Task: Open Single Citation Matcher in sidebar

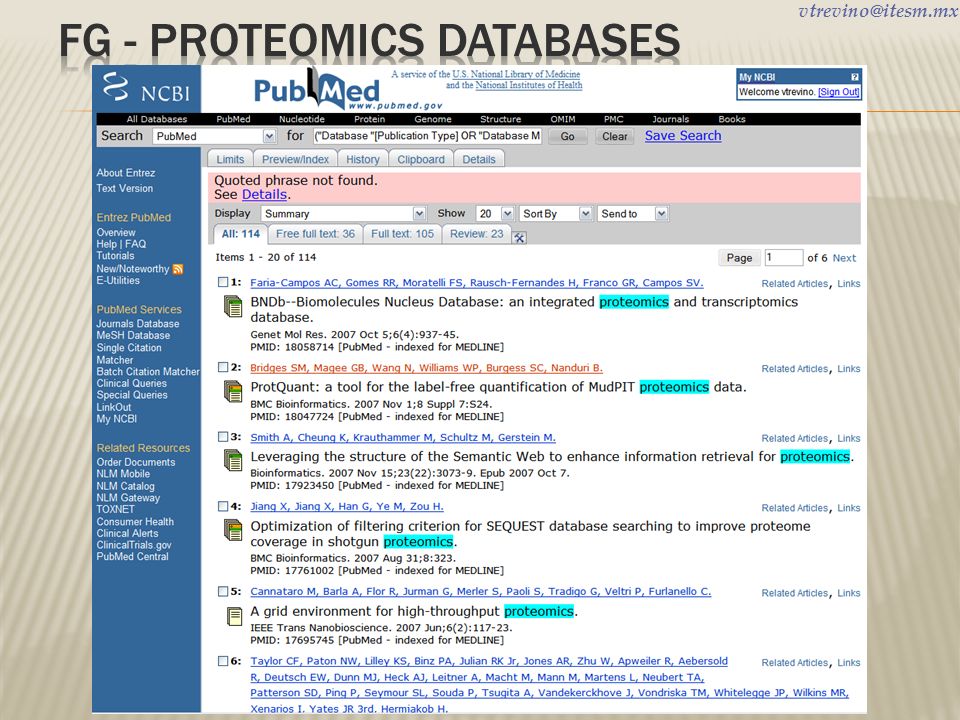Action: click(129, 354)
